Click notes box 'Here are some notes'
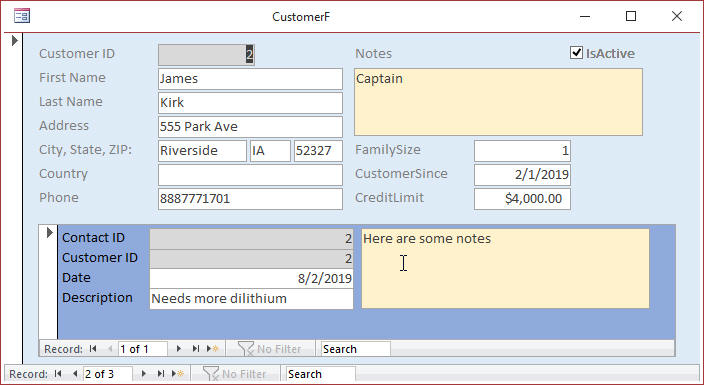 [x=506, y=269]
